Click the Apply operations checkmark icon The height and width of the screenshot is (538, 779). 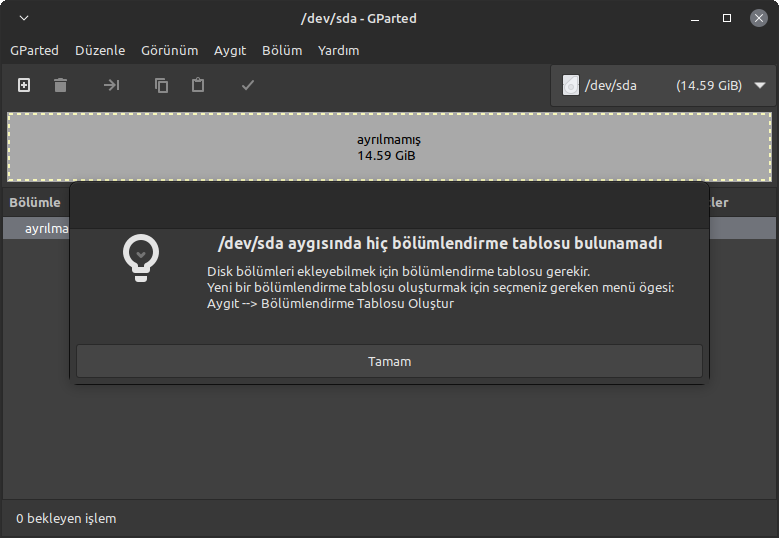click(248, 85)
